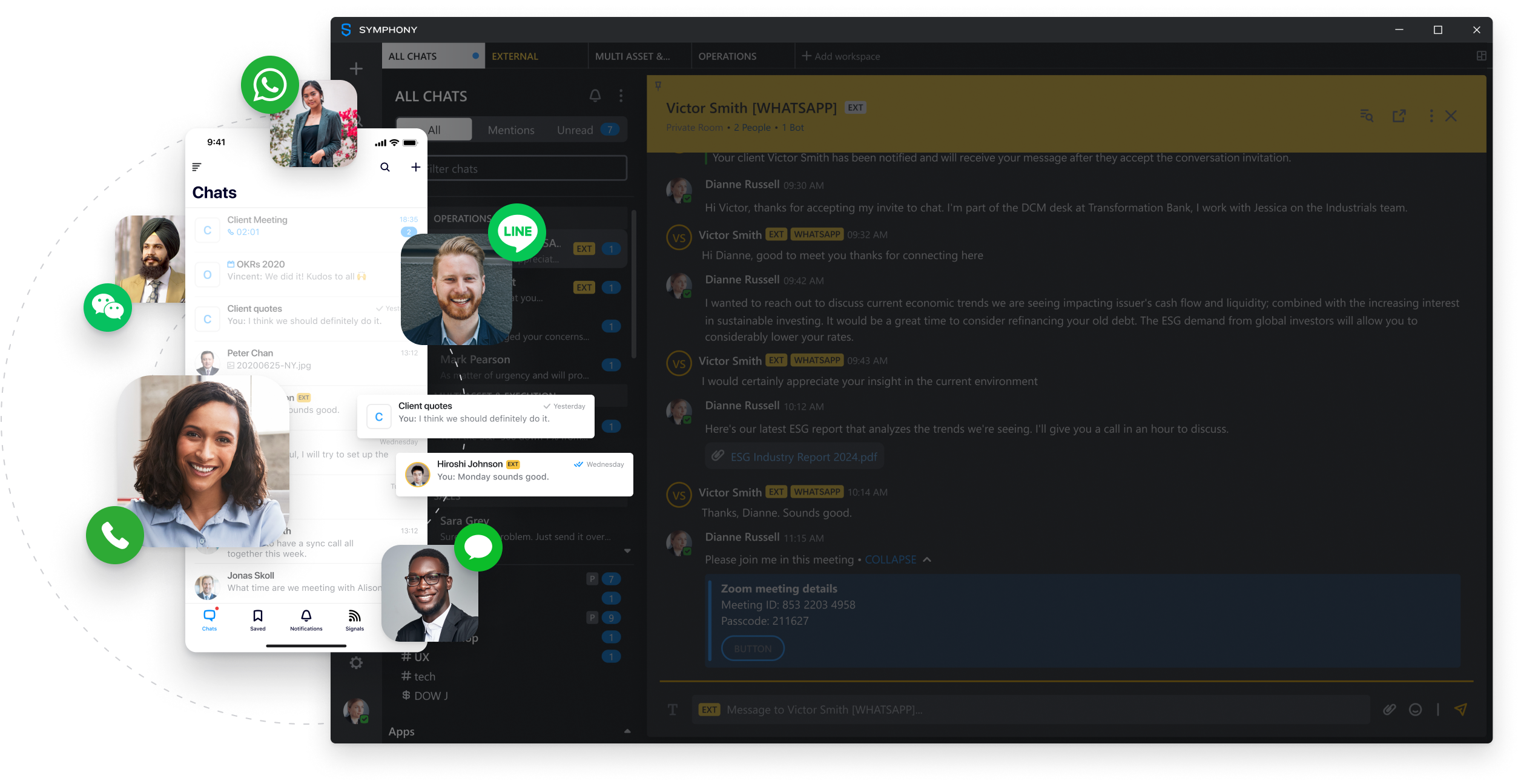The image size is (1521, 784).
Task: Select the OPERATIONS workspace tab
Action: pos(727,56)
